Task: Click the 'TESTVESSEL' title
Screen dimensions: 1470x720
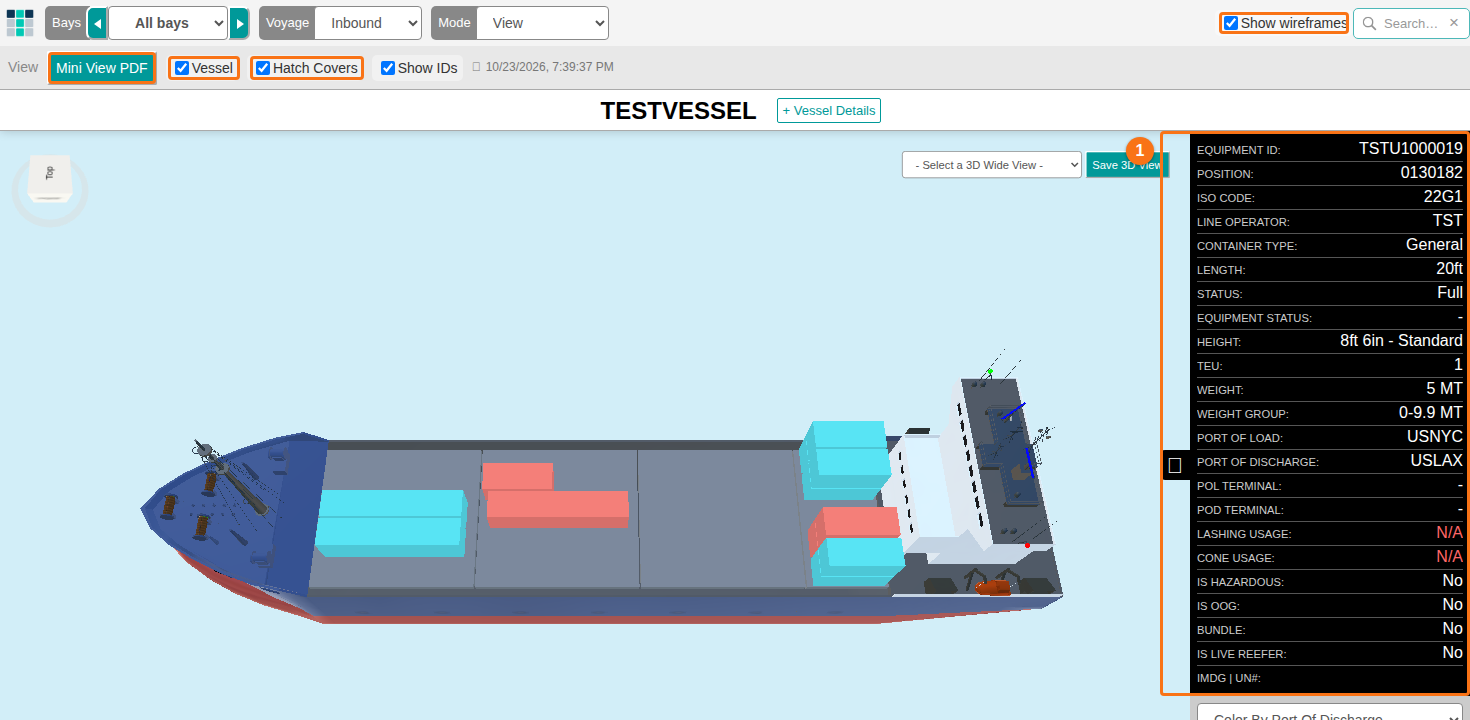Action: click(678, 111)
